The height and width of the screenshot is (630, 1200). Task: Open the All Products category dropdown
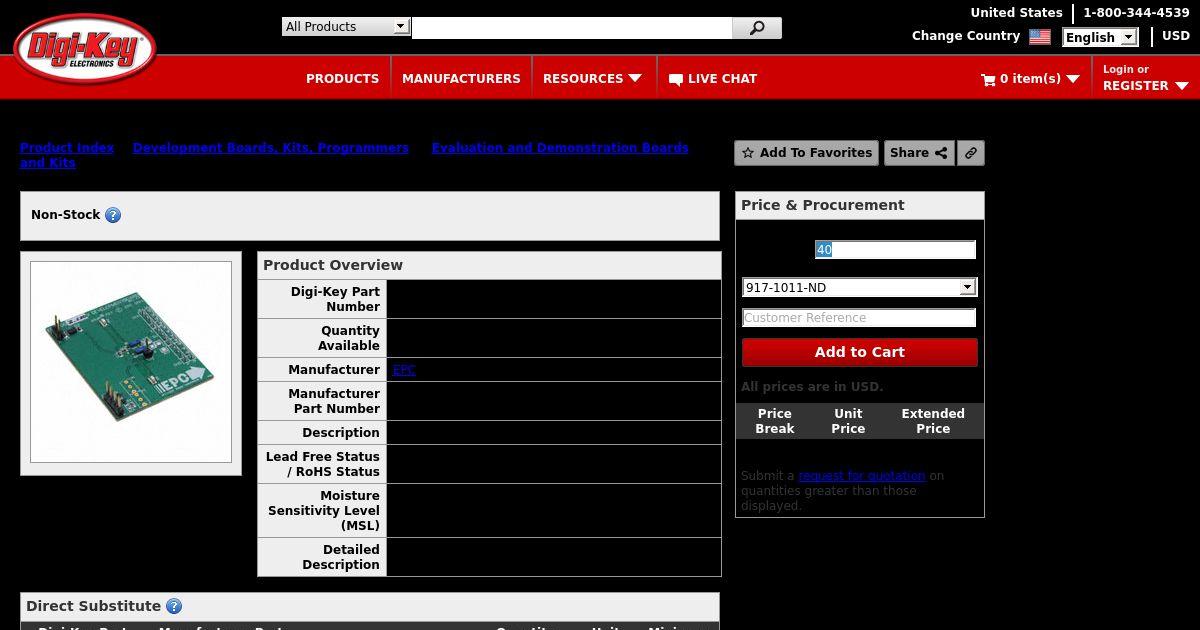pos(346,27)
